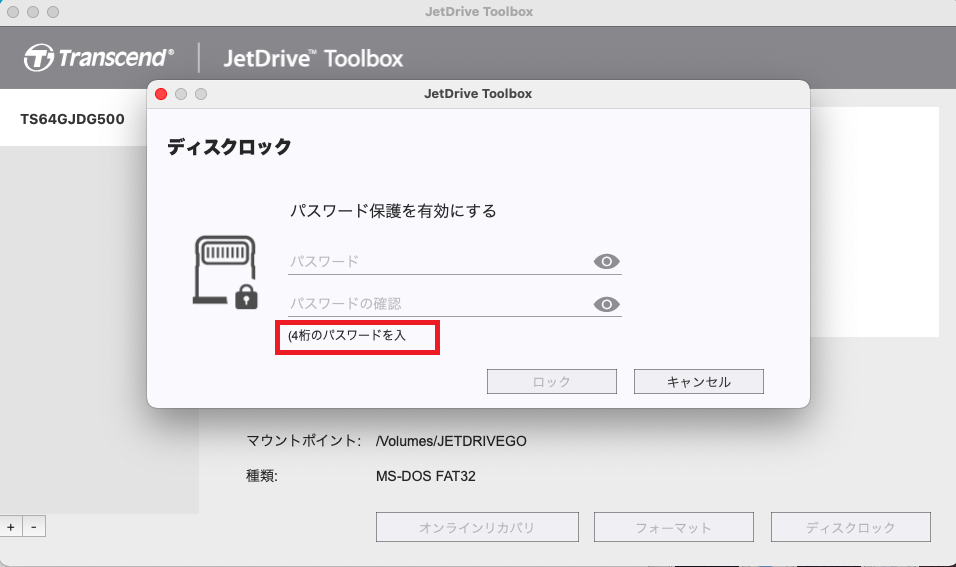Image resolution: width=956 pixels, height=567 pixels.
Task: Click the ディスクロック dialog heading
Action: pos(229,147)
